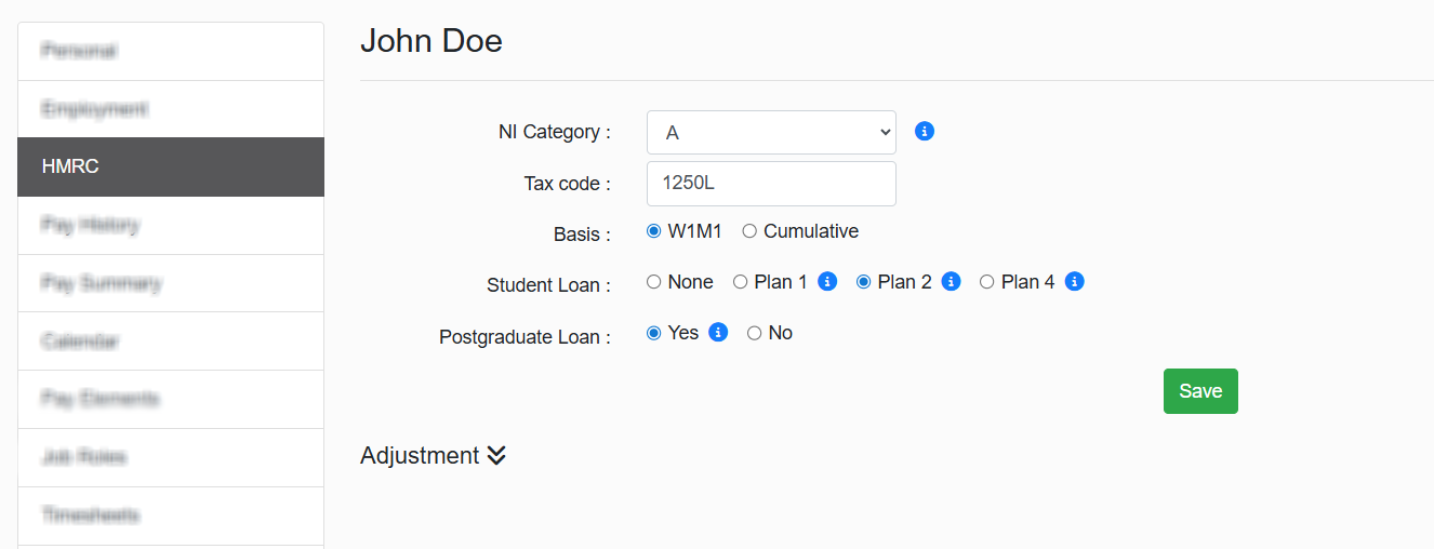The height and width of the screenshot is (549, 1434).
Task: Click the info icon next to Plan 4
Action: 1074,282
